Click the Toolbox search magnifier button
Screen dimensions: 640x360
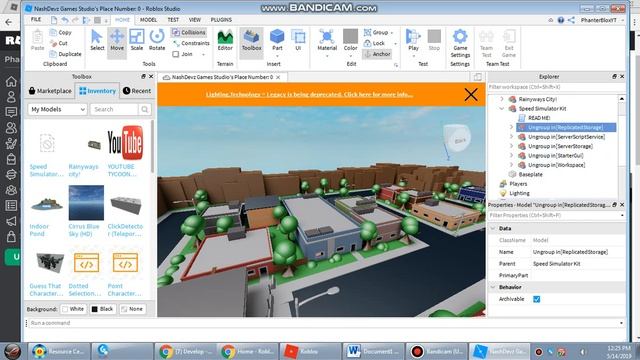[x=144, y=109]
